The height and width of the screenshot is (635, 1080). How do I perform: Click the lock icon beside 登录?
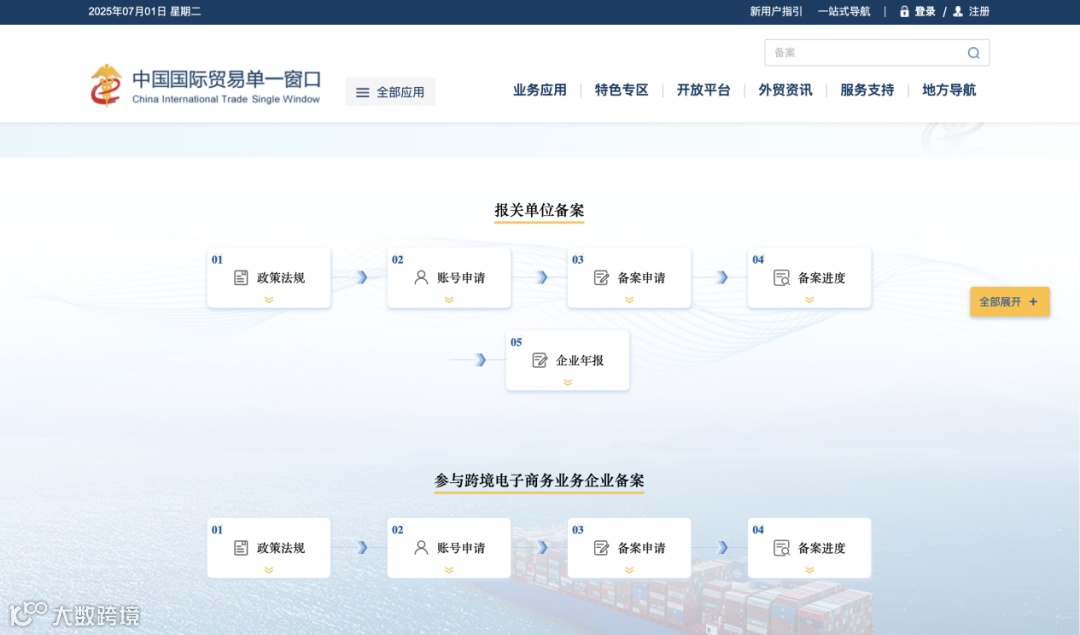904,12
